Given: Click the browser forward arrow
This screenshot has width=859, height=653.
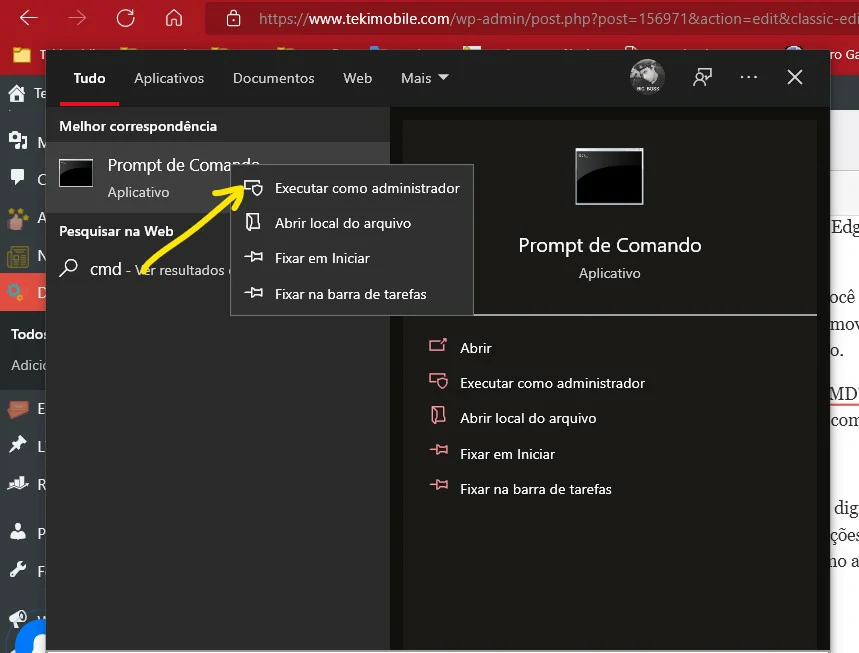Looking at the screenshot, I should pyautogui.click(x=77, y=18).
